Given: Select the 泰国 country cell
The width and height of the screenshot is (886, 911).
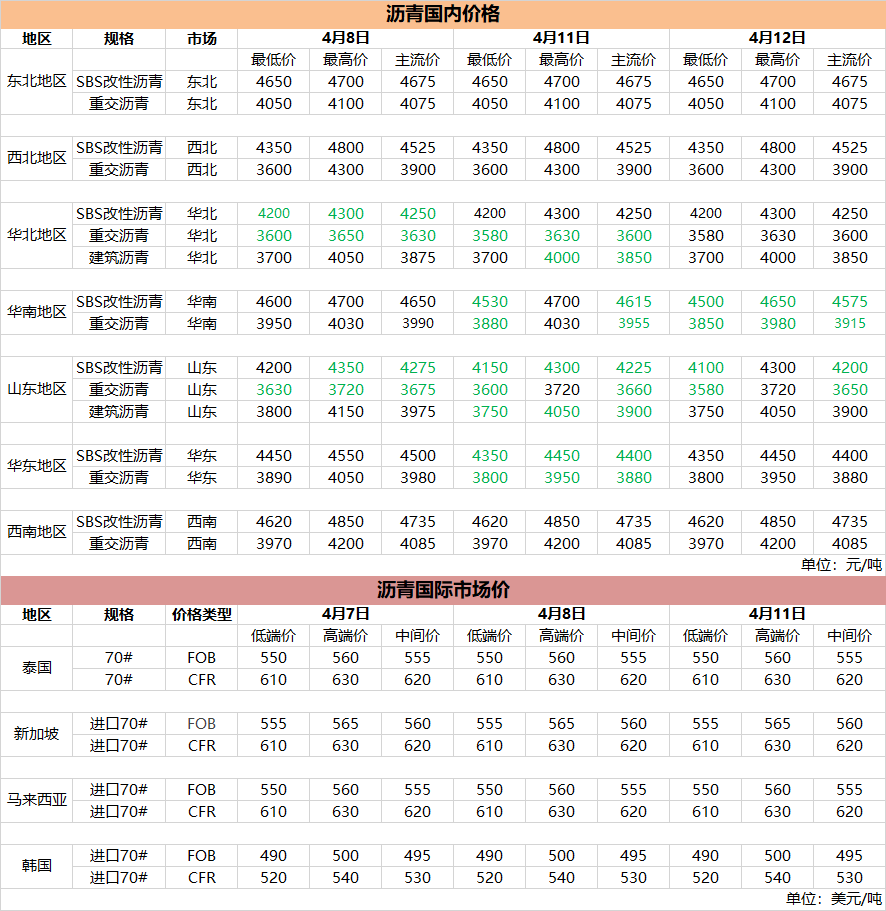Looking at the screenshot, I should pos(37,668).
